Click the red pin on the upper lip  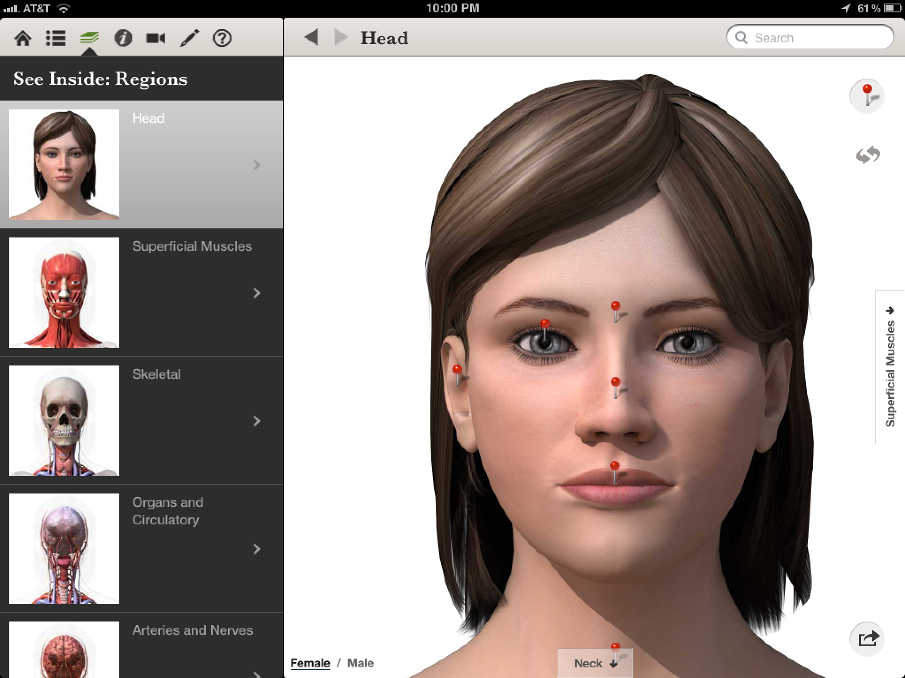[613, 464]
